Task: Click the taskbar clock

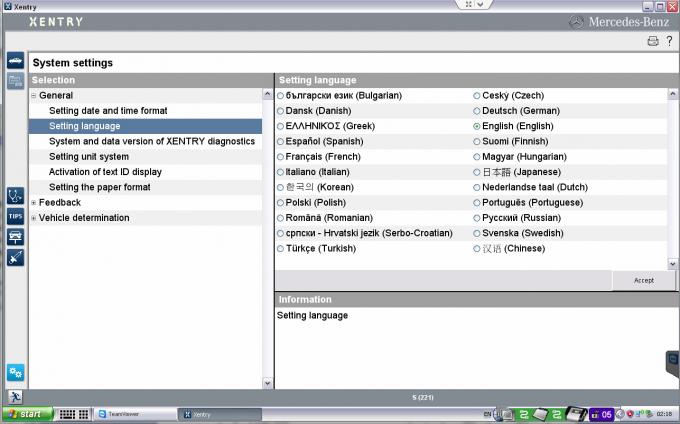Action: pyautogui.click(x=664, y=414)
